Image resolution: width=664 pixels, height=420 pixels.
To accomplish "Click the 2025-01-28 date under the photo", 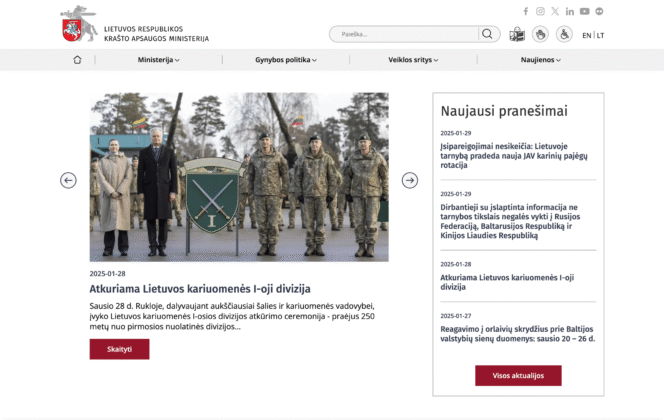I will (x=108, y=274).
